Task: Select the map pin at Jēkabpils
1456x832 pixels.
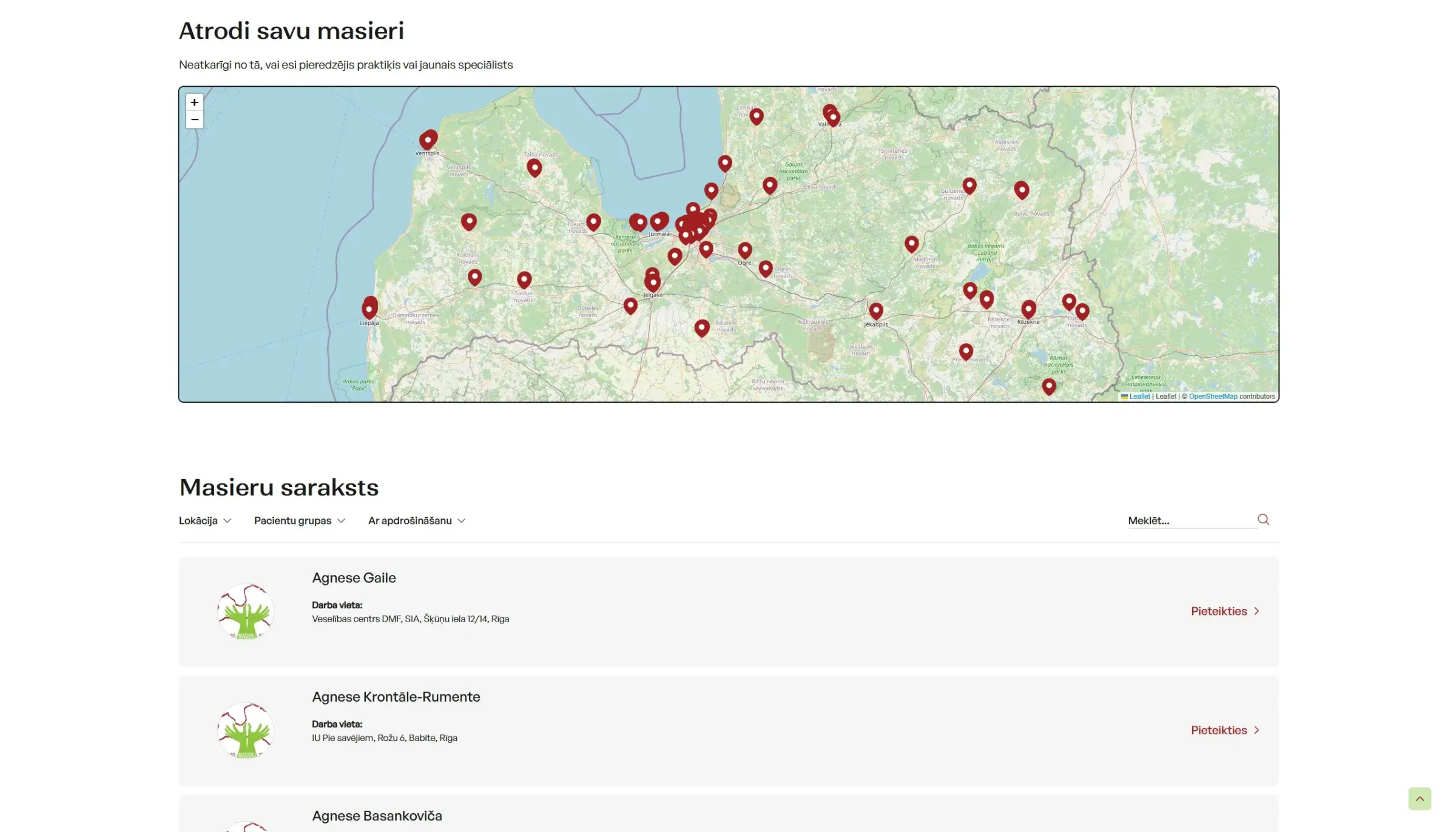Action: [x=875, y=311]
